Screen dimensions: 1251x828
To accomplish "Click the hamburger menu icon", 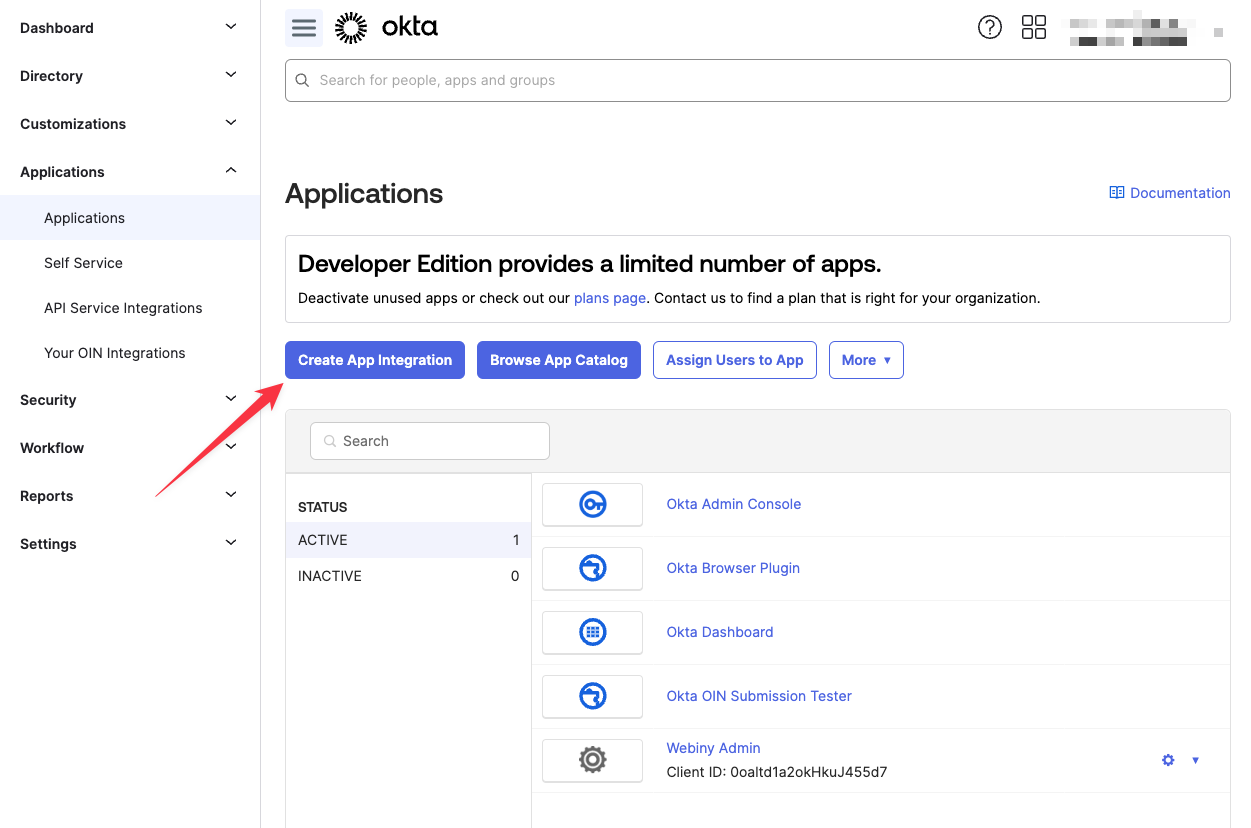I will pos(304,28).
